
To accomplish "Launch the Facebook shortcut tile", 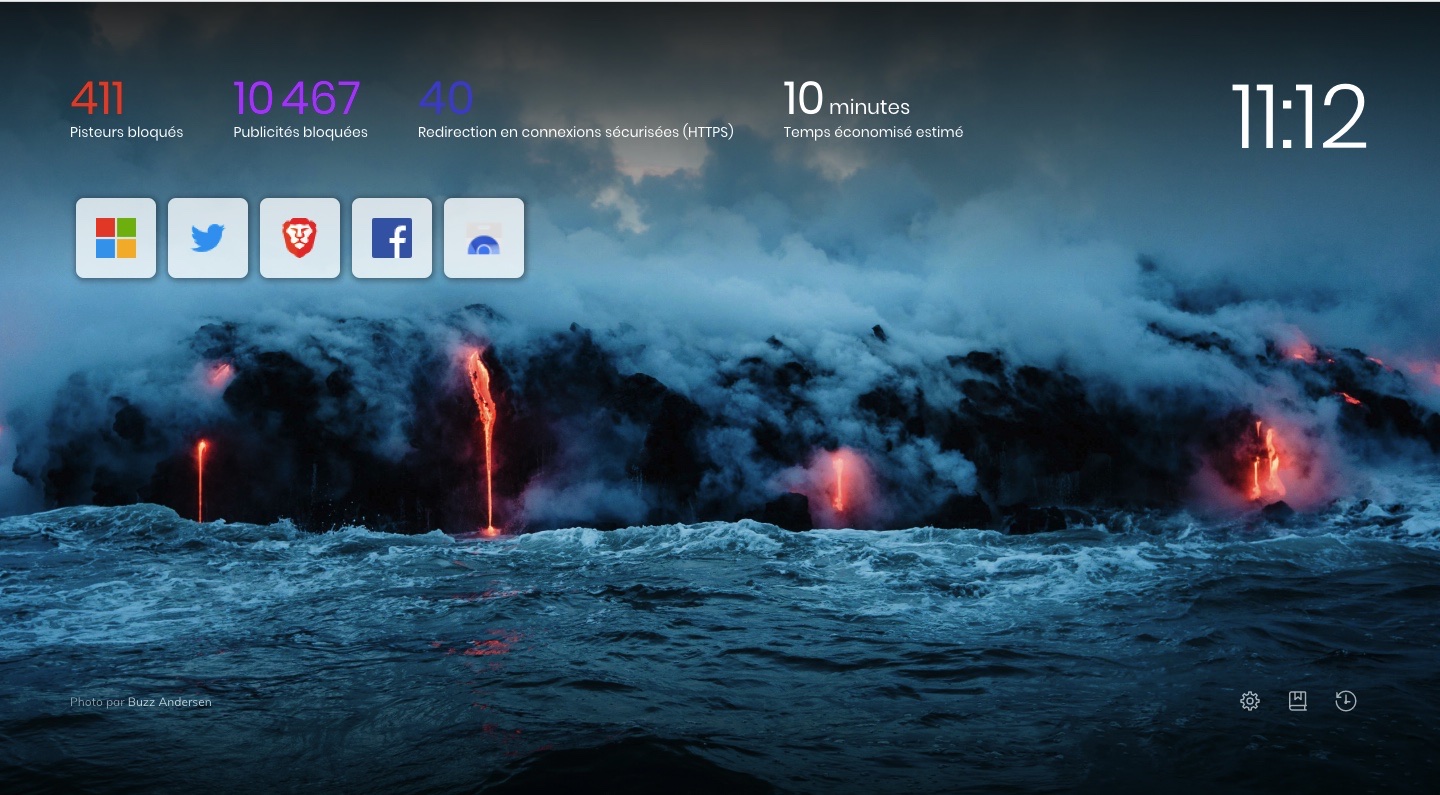I will tap(392, 238).
